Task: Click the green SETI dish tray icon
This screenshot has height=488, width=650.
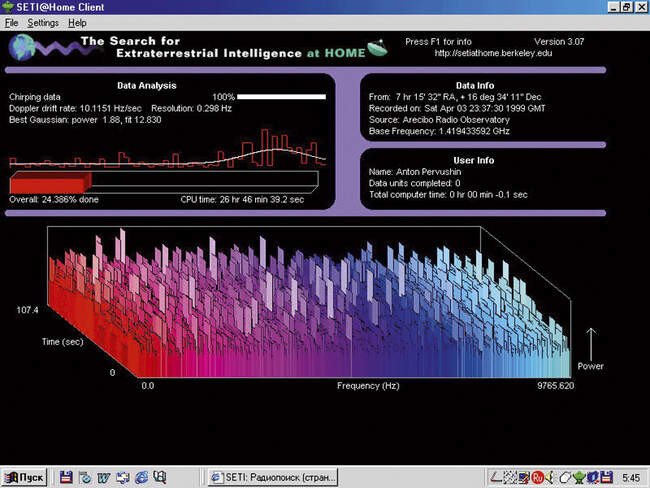Action: [x=579, y=478]
